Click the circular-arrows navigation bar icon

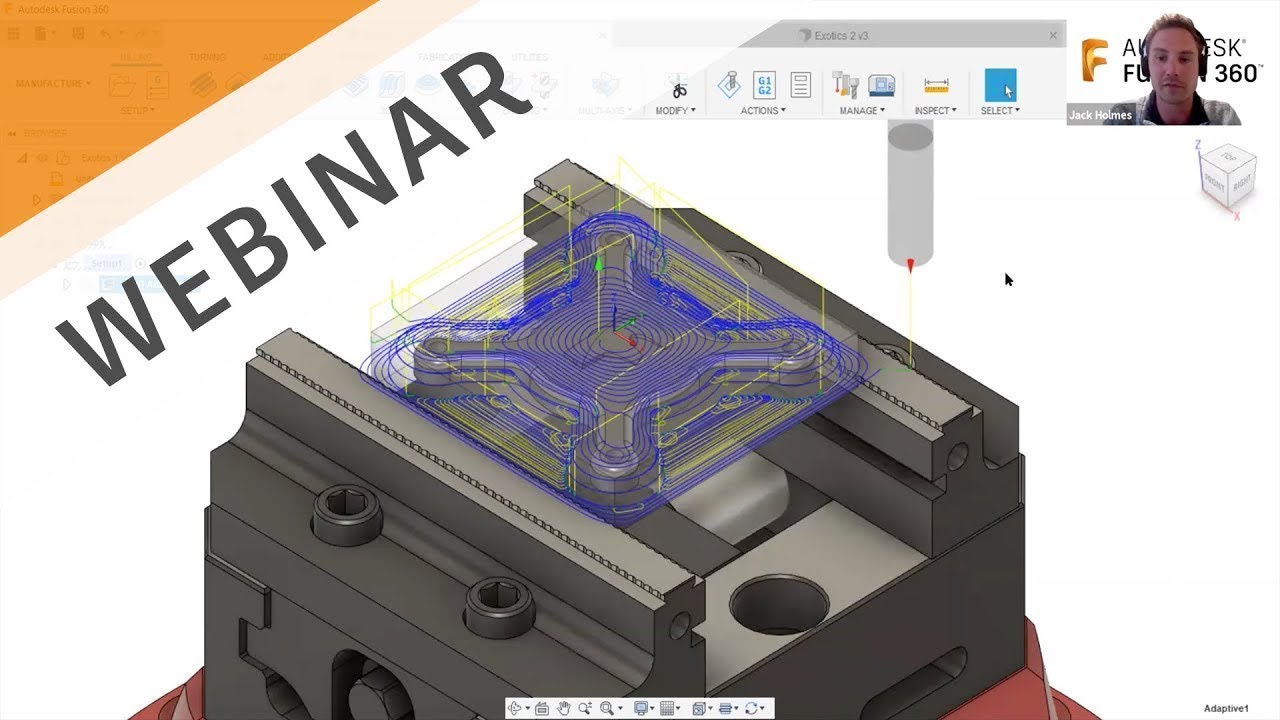(x=751, y=708)
